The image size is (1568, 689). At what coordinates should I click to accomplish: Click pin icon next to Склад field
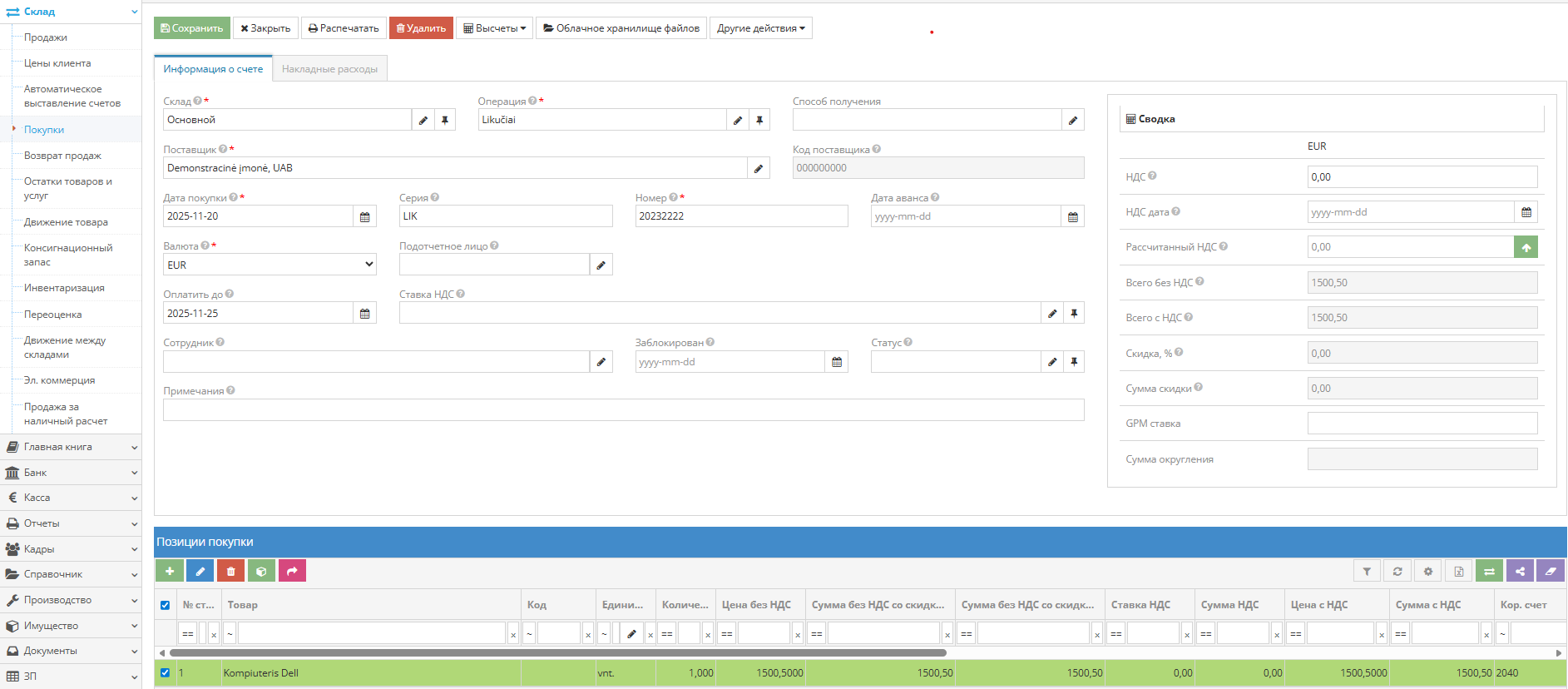445,120
